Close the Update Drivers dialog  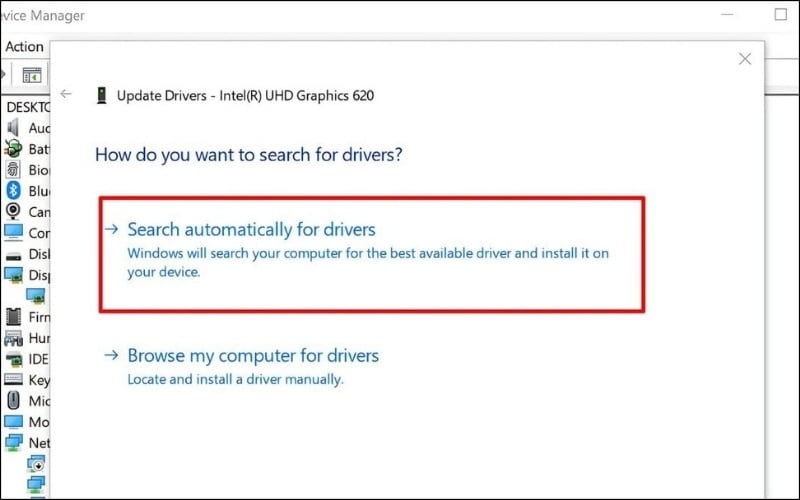(745, 59)
